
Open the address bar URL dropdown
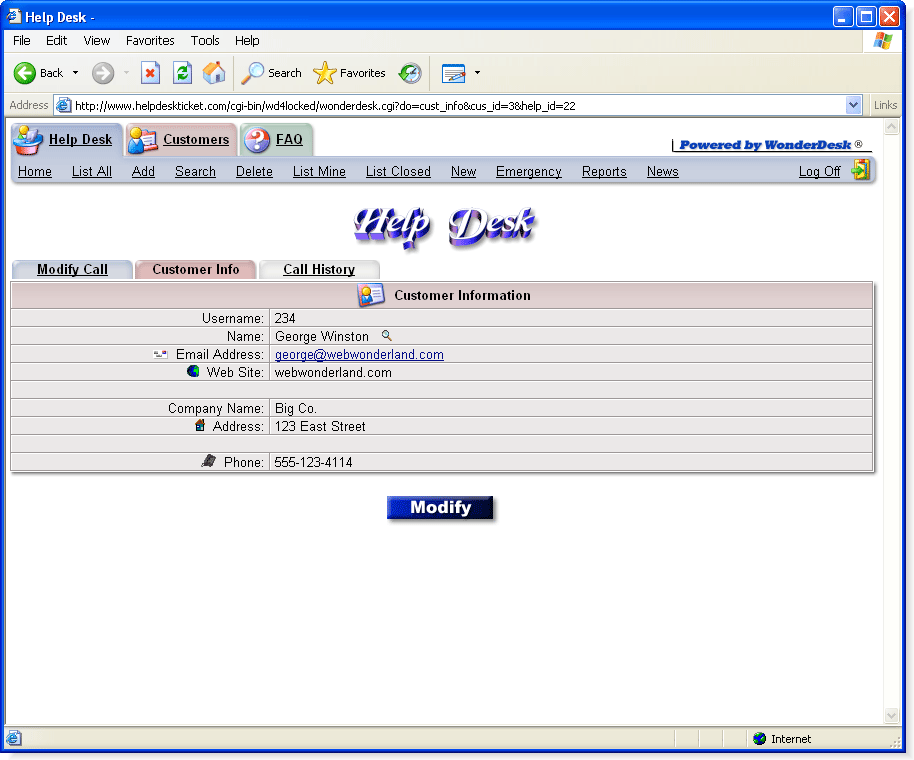pos(853,105)
